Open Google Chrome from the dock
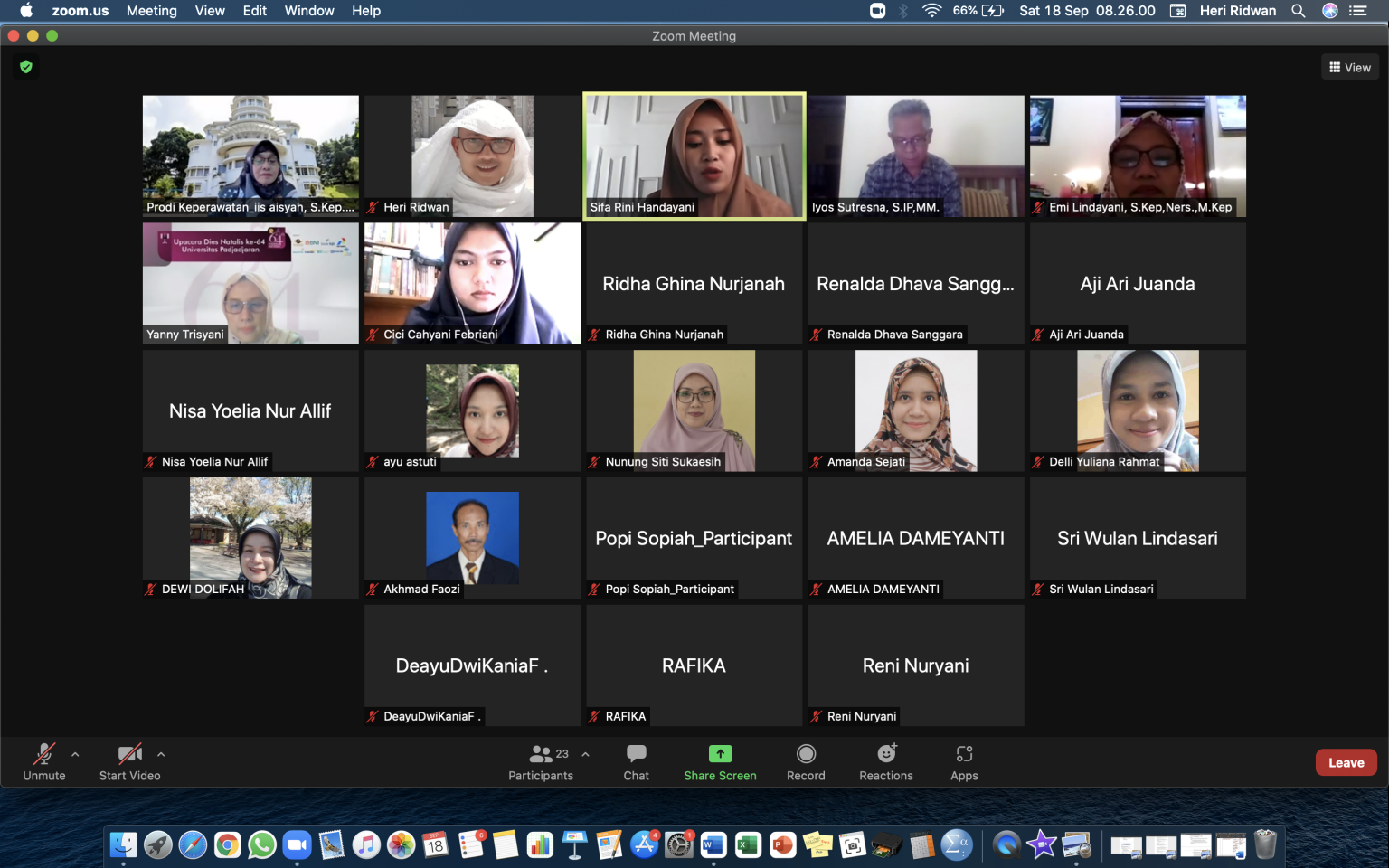1389x868 pixels. coord(228,845)
